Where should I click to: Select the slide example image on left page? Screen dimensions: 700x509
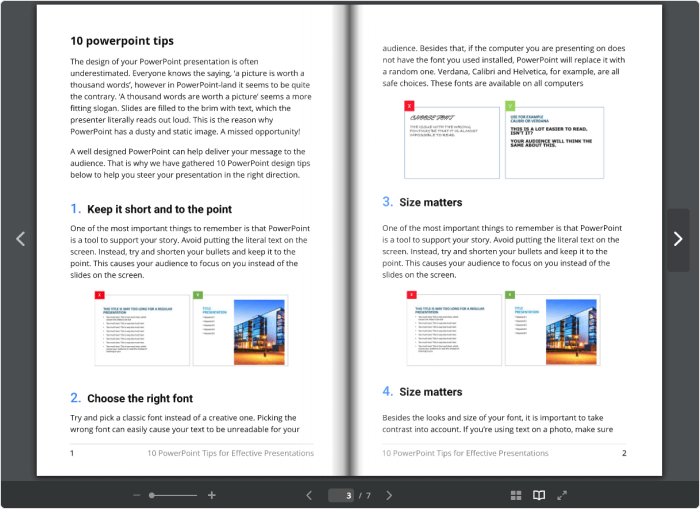click(x=190, y=328)
